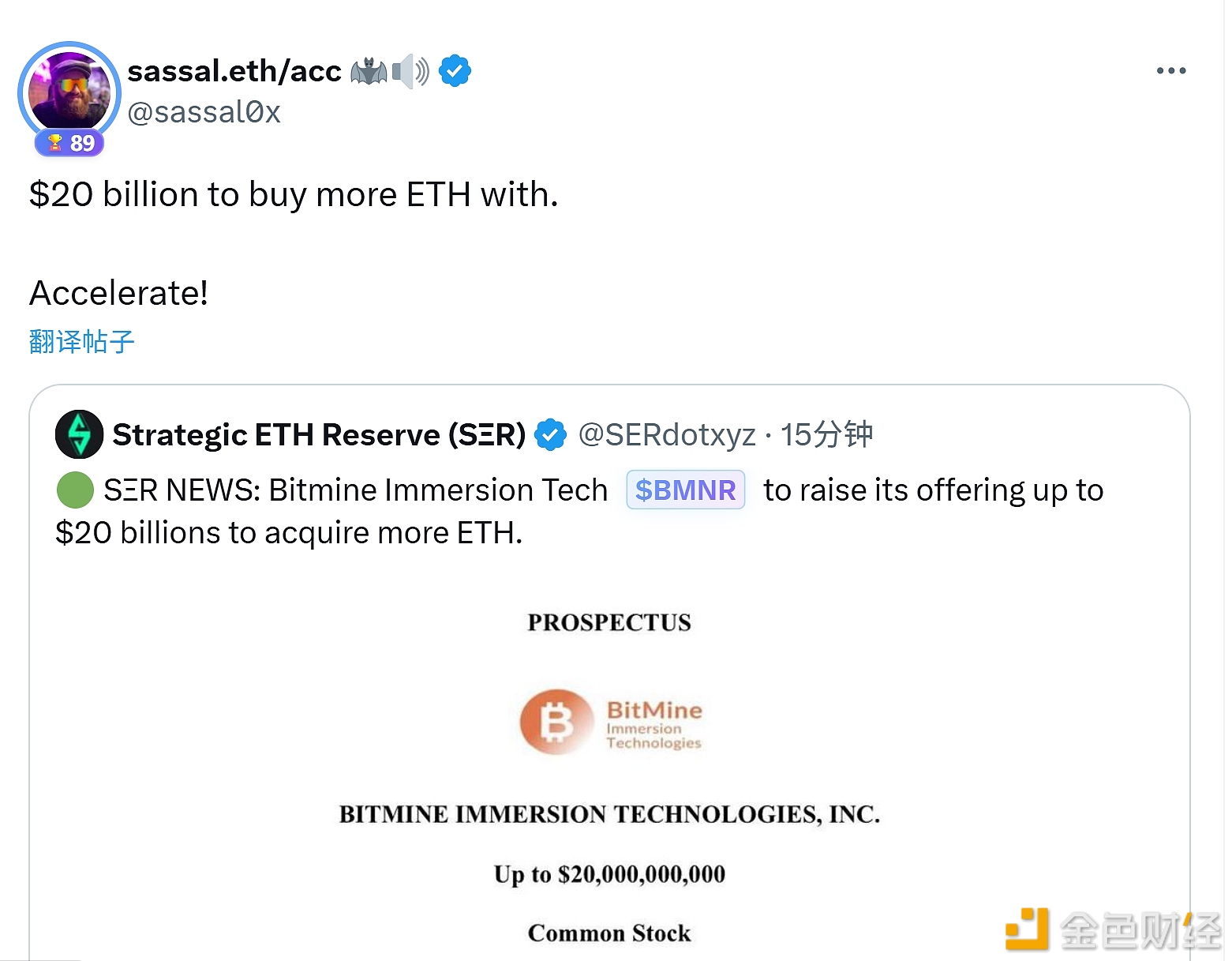This screenshot has height=961, width=1232.
Task: Click the green circle emoji before SΞR NEWS
Action: tap(75, 490)
